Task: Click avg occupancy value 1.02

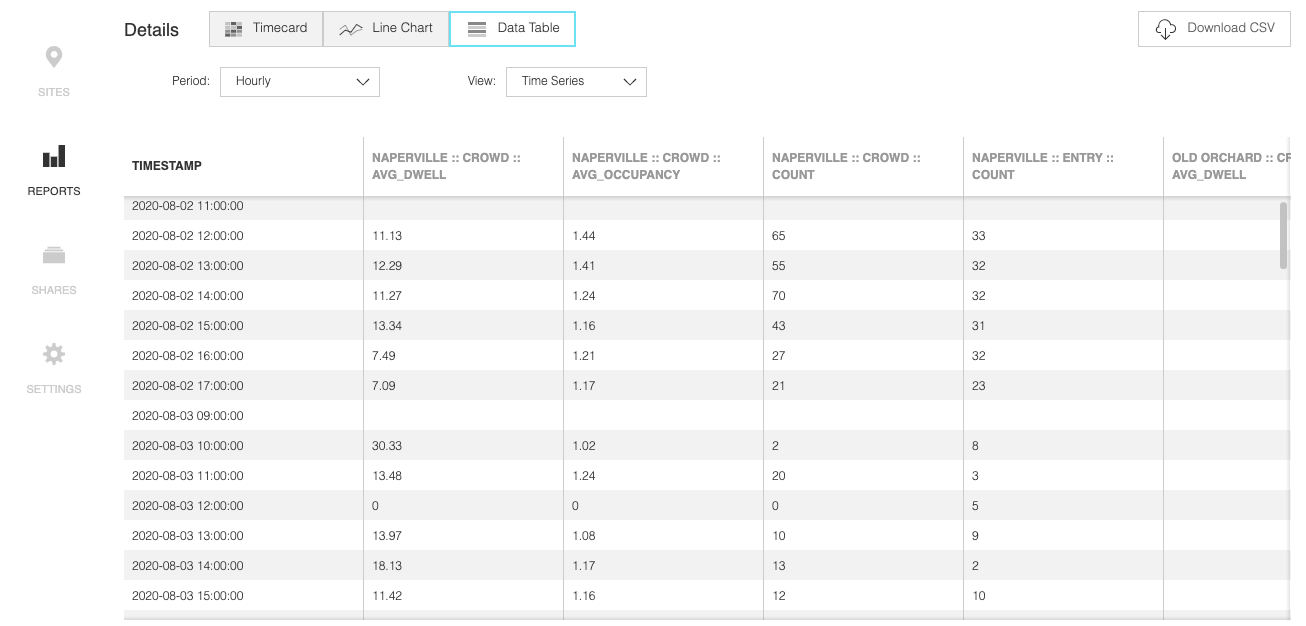Action: coord(584,446)
